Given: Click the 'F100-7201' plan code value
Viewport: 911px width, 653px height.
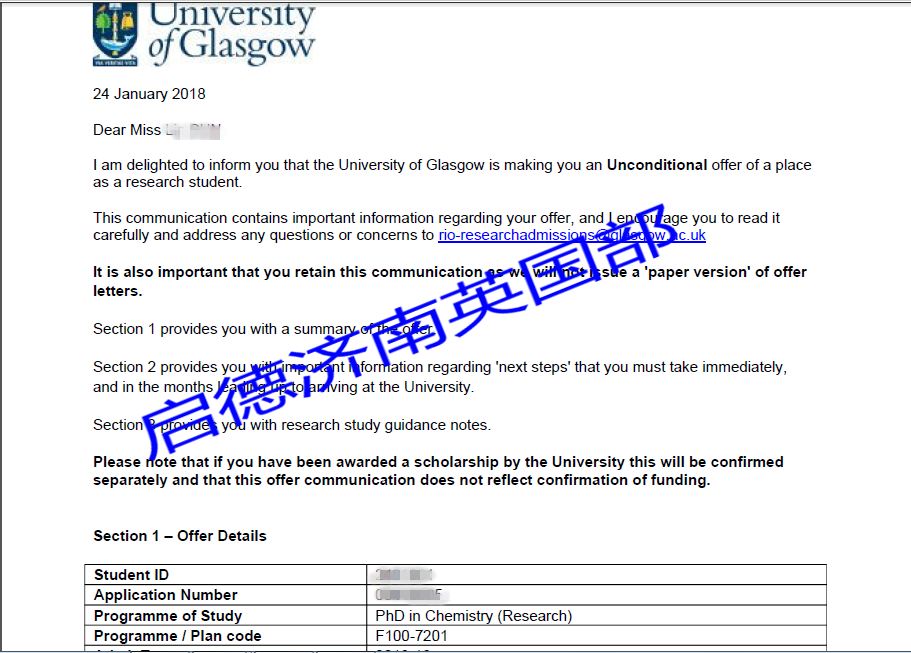Looking at the screenshot, I should 411,636.
